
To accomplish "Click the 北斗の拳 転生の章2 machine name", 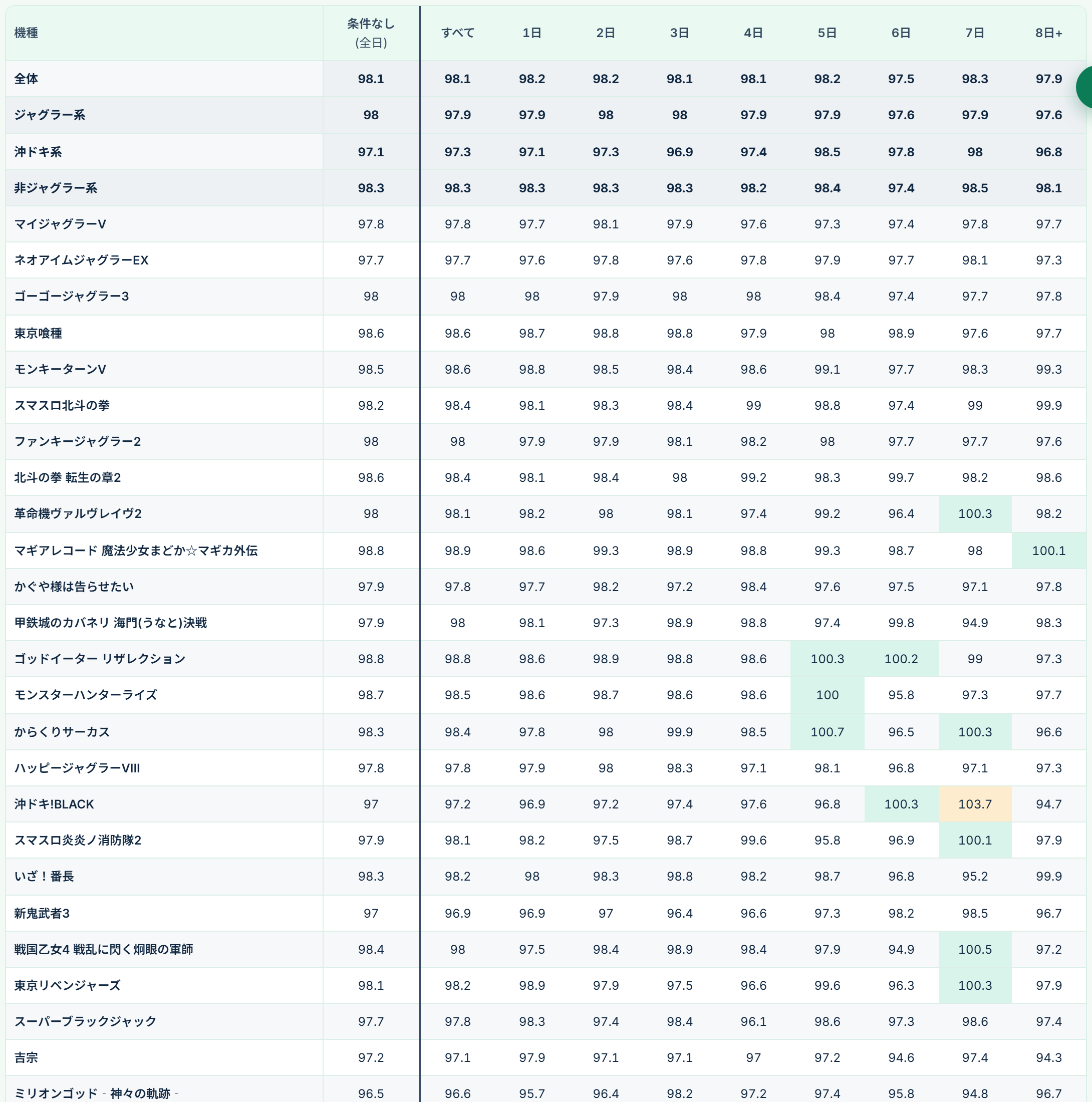I will pos(67,477).
